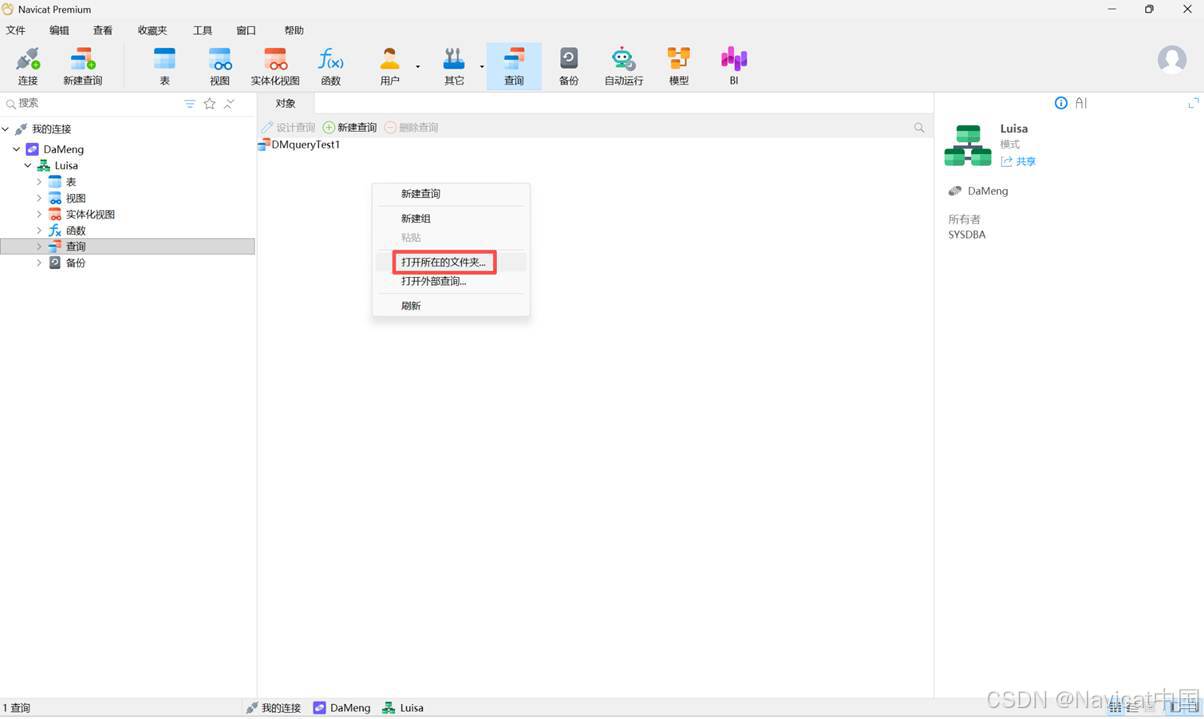This screenshot has height=719, width=1204.
Task: Open the 自动运行 automation robot icon
Action: click(x=624, y=66)
